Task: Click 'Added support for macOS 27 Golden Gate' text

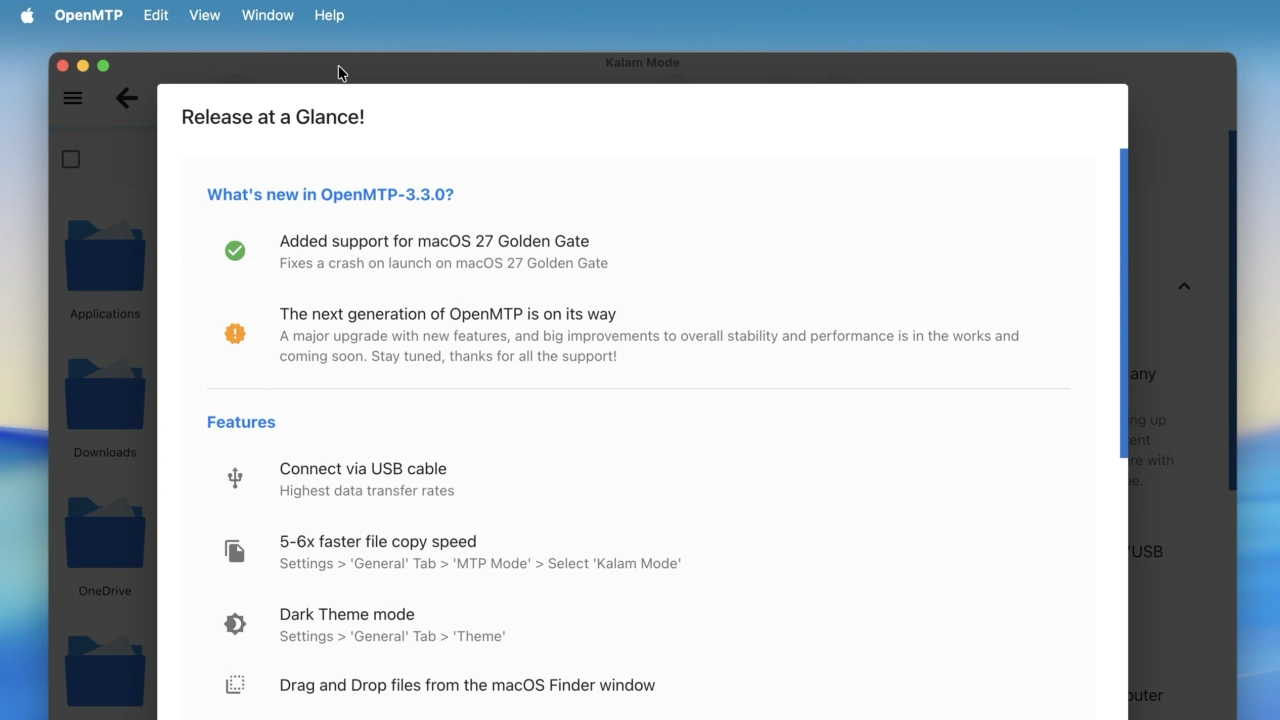Action: pyautogui.click(x=434, y=241)
